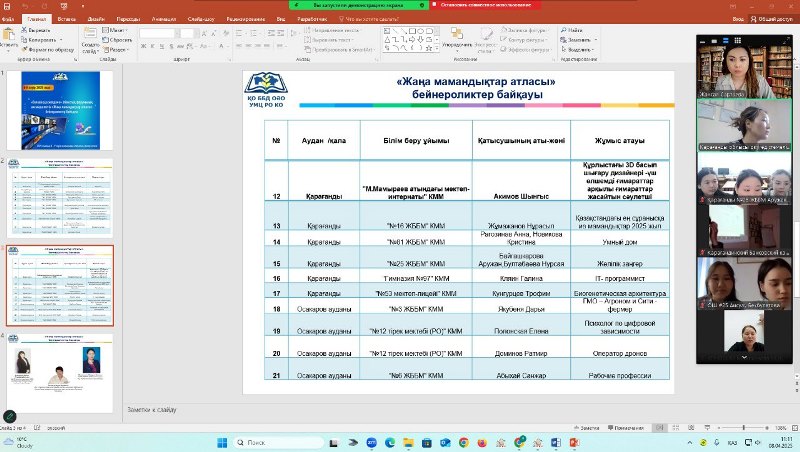The image size is (800, 452).
Task: Click the zoom slider in status bar
Action: coord(745,426)
